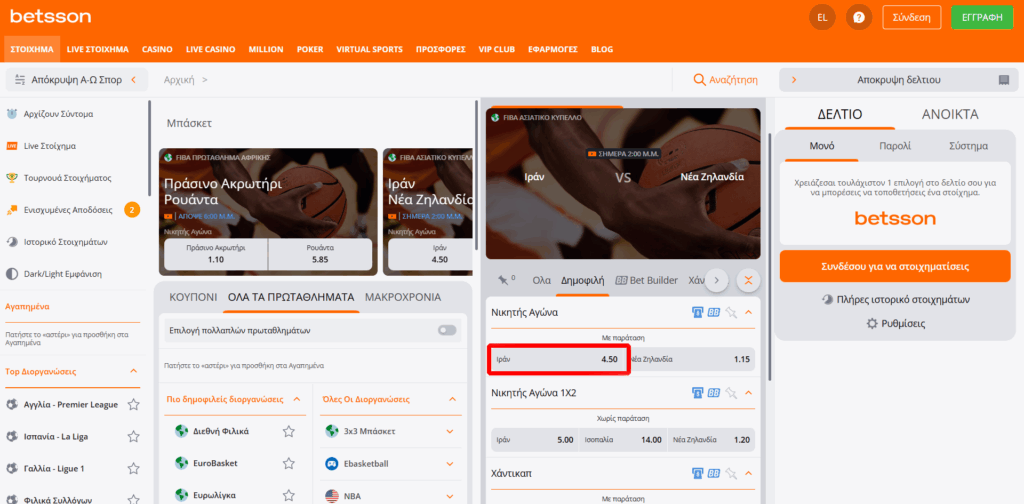The image size is (1024, 504).
Task: Pick Ρουάντα 5.85 odds
Action: [320, 254]
